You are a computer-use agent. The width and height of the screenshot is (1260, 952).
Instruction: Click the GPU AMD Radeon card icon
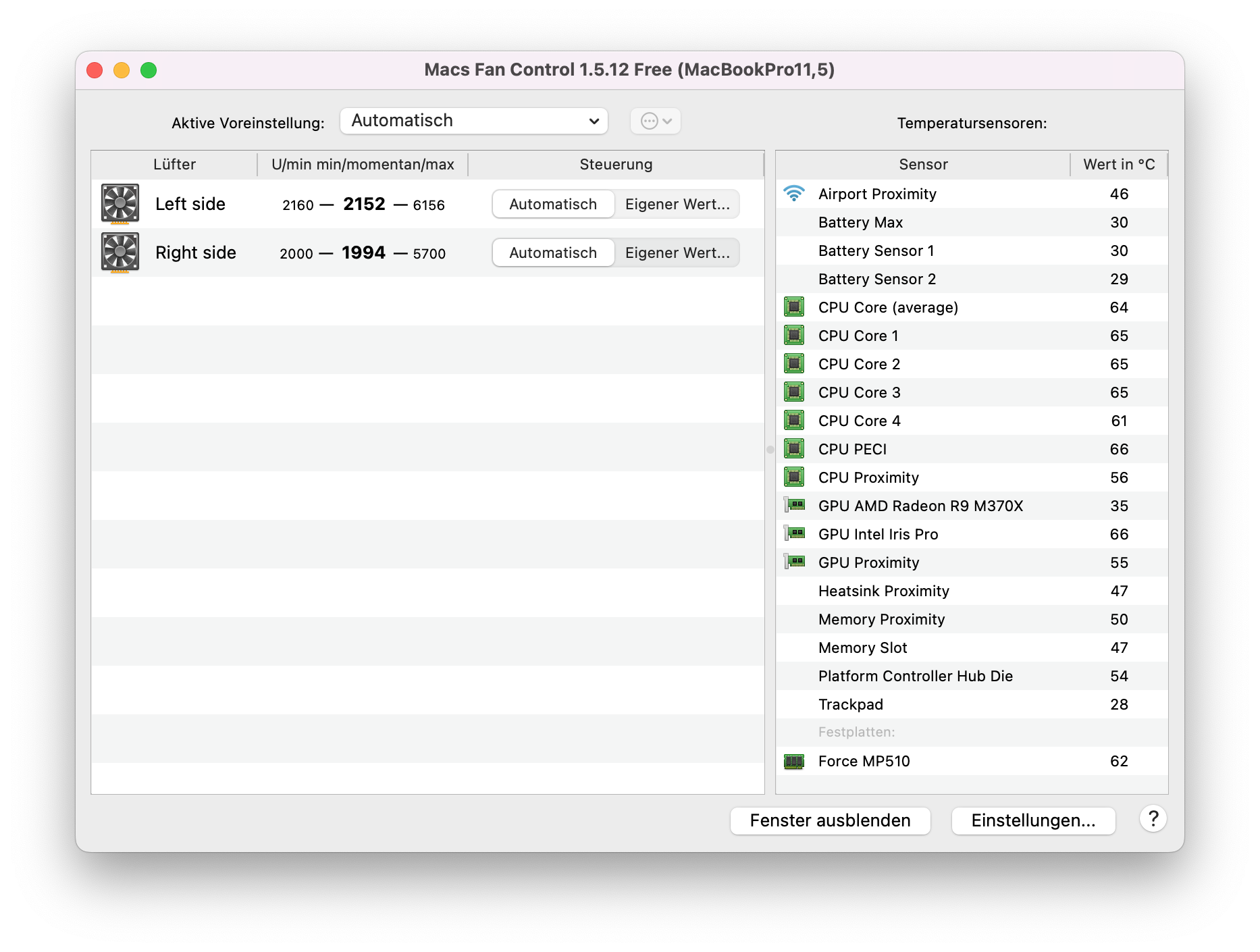point(794,505)
